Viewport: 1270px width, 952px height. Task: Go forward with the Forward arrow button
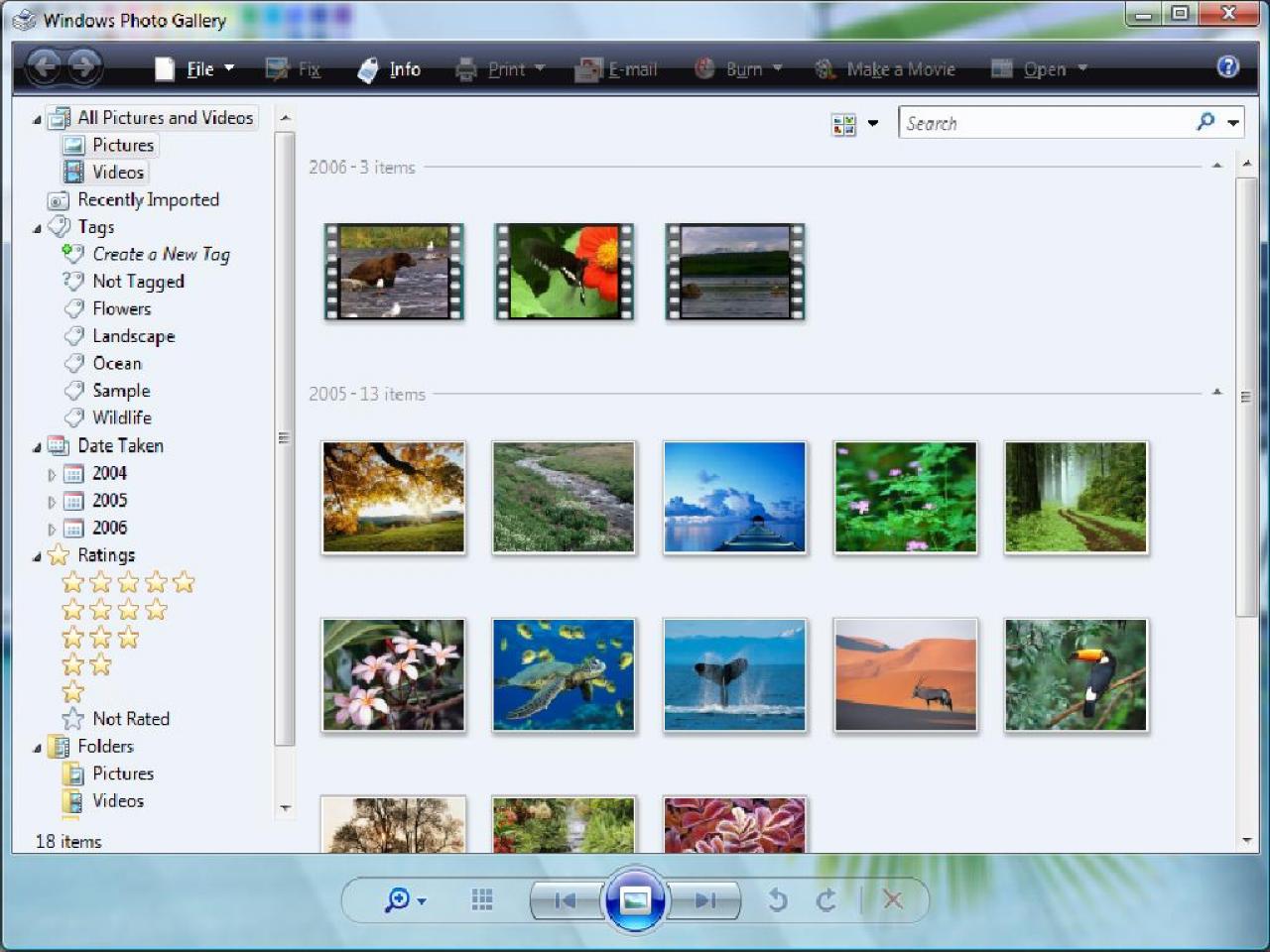[x=84, y=66]
